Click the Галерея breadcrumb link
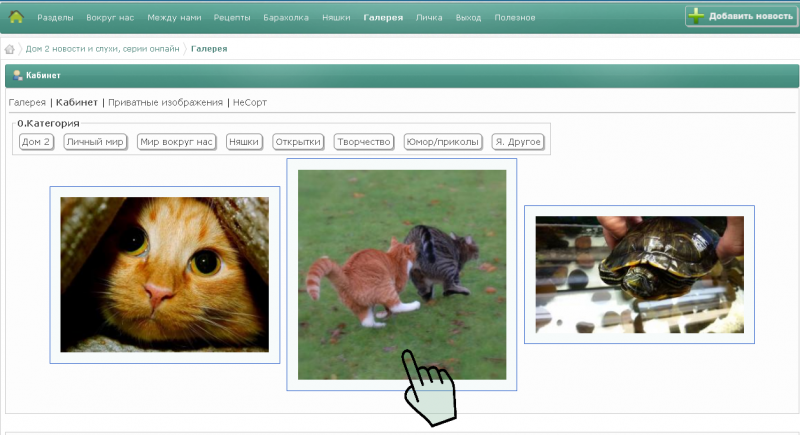The height and width of the screenshot is (435, 800). point(209,49)
